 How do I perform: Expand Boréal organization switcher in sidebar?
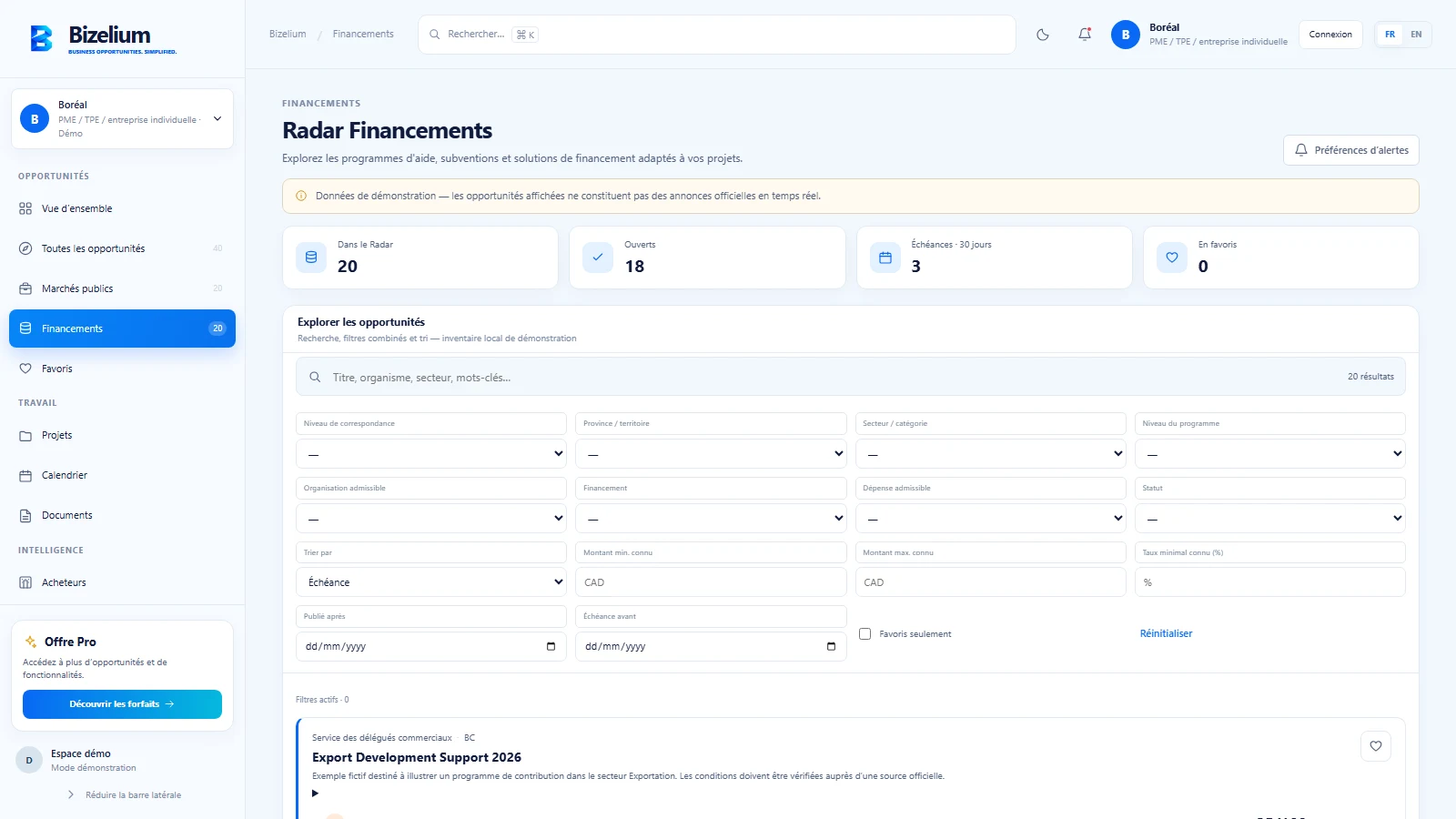point(122,118)
